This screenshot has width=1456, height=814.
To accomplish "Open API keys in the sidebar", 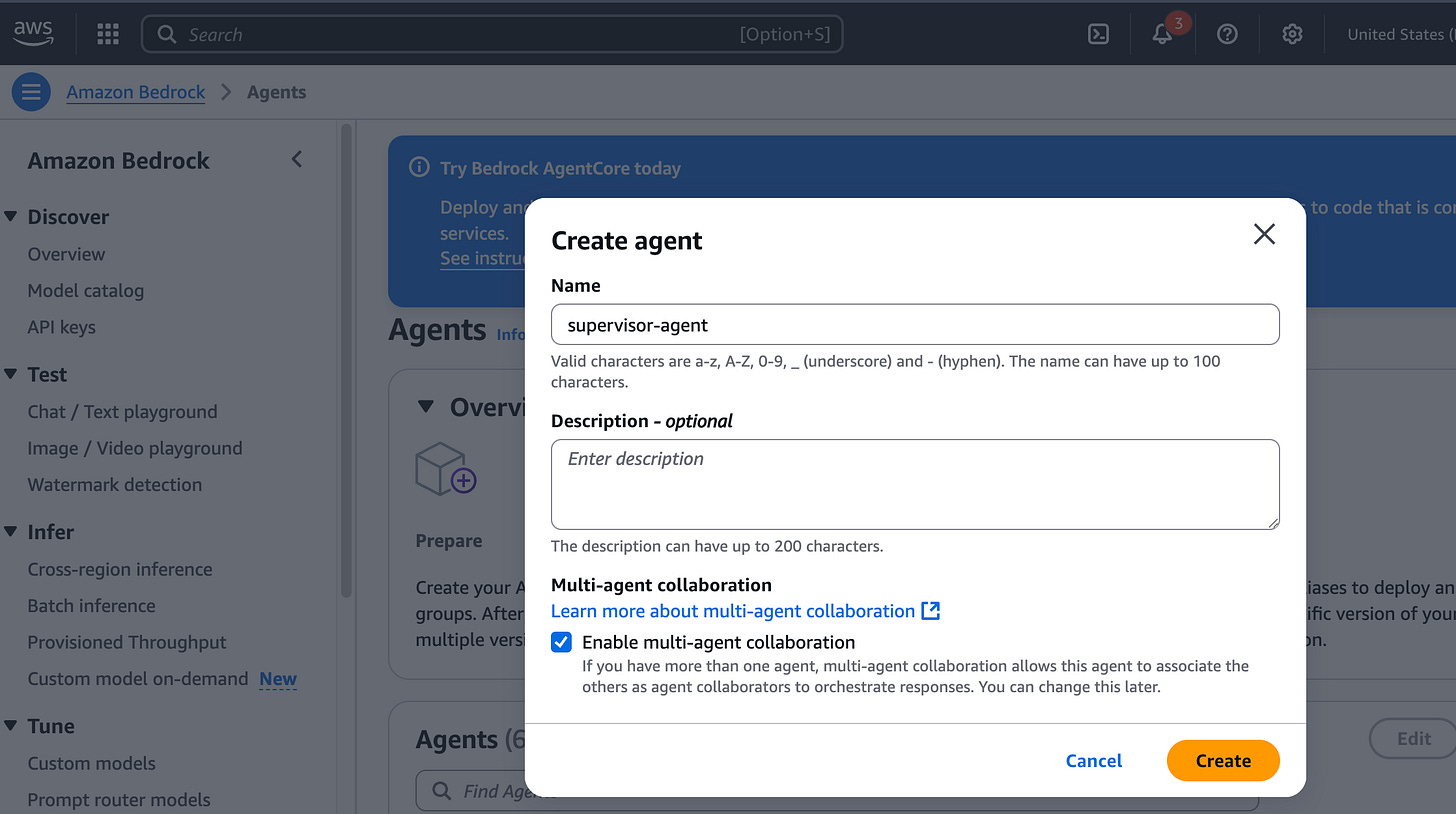I will click(x=62, y=327).
